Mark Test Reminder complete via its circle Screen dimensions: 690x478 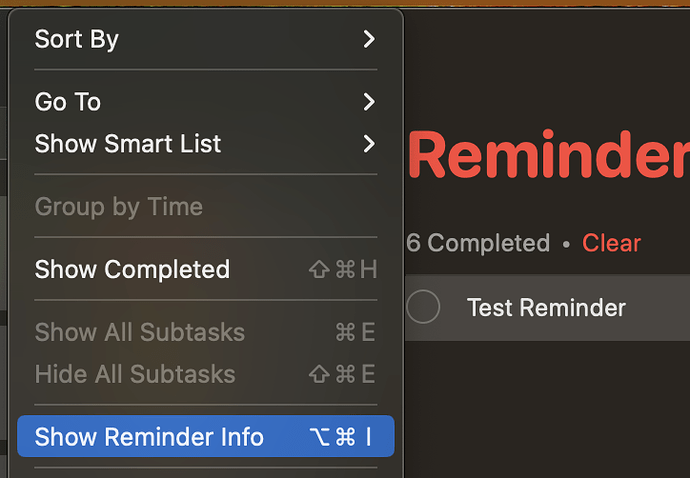pos(423,307)
